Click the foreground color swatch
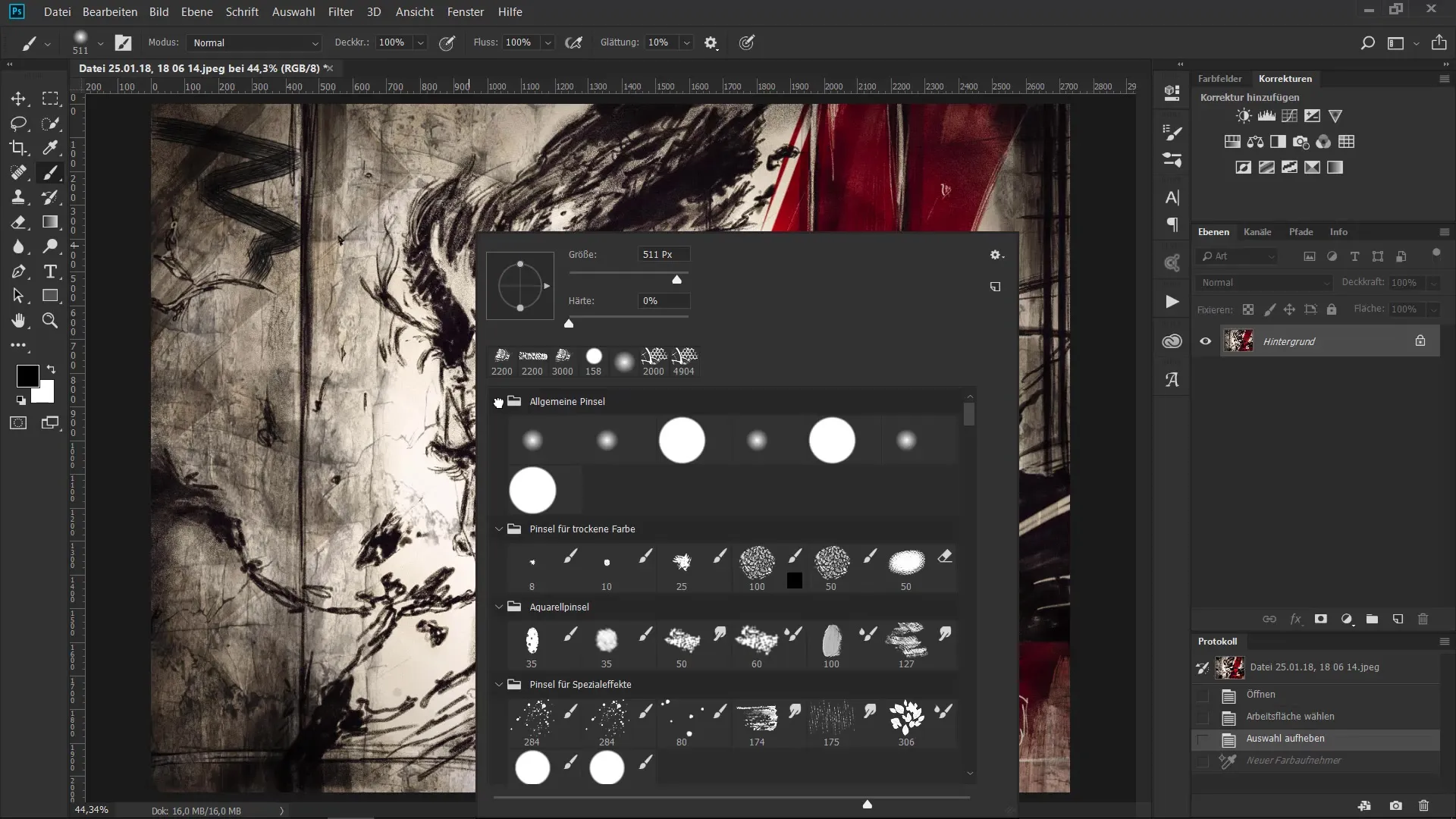Screen dimensions: 1456x819 click(27, 375)
